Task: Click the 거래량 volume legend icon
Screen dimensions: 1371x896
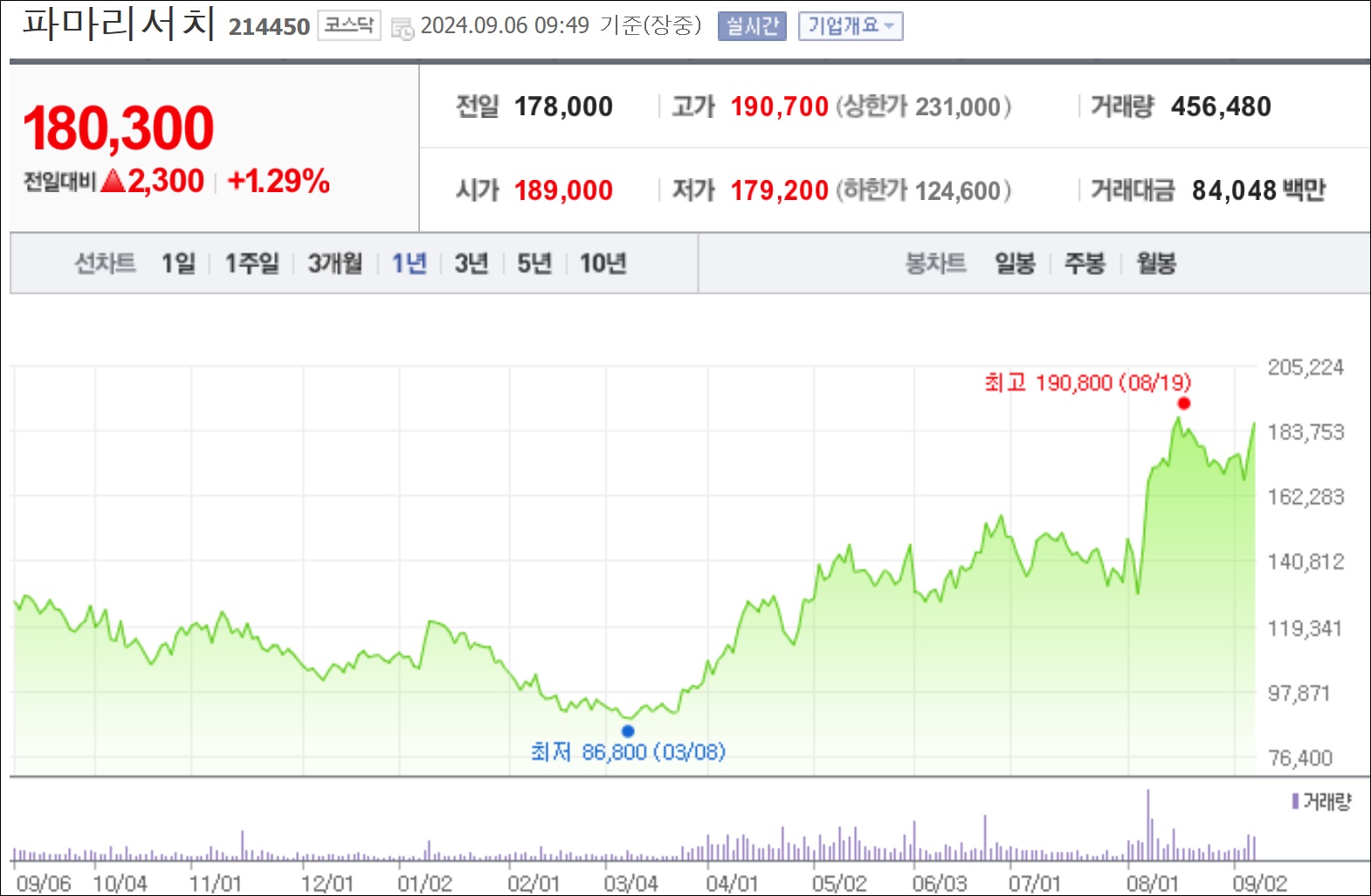Action: [x=1295, y=802]
